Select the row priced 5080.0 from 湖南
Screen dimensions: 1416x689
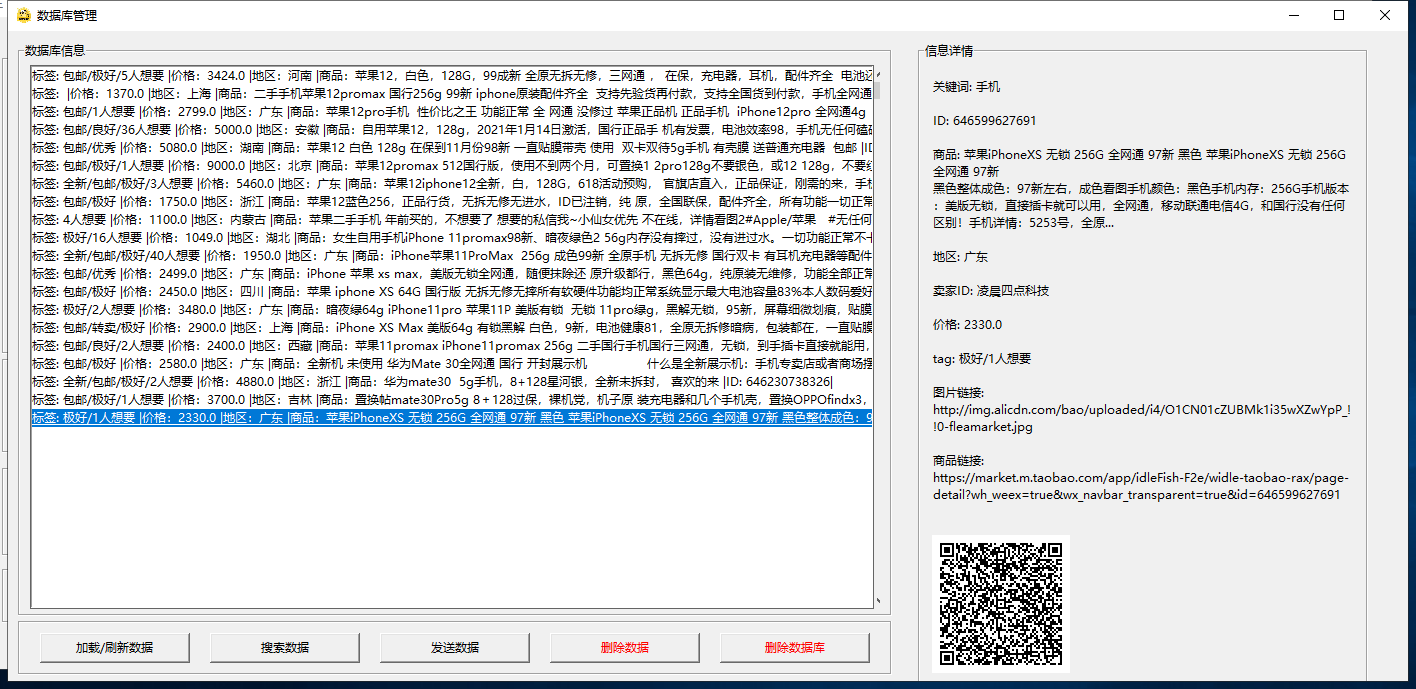tap(452, 147)
